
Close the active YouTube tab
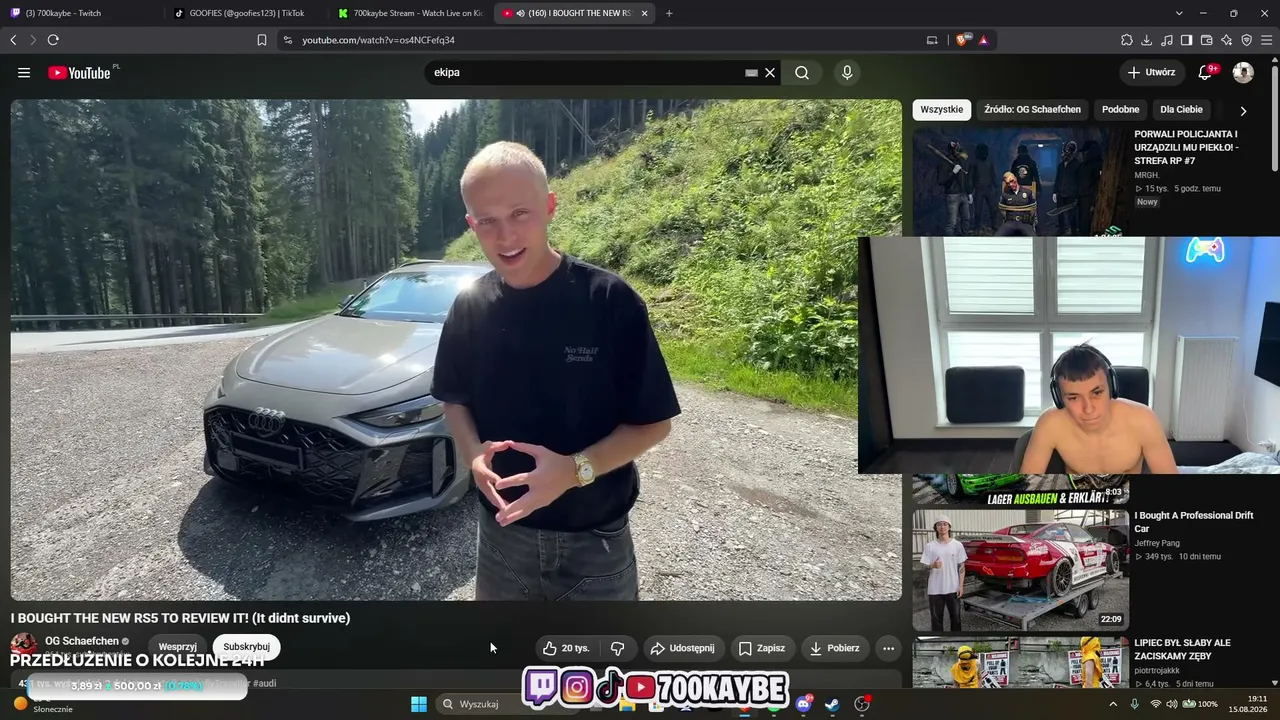pyautogui.click(x=644, y=13)
